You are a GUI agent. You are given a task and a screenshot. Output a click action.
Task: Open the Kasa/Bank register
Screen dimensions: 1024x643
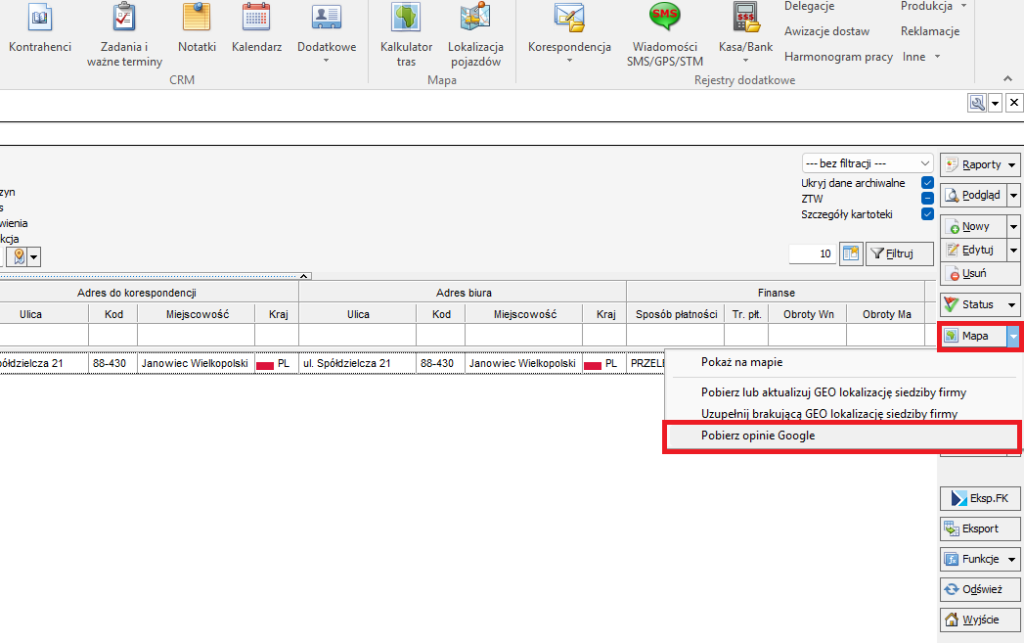(745, 18)
